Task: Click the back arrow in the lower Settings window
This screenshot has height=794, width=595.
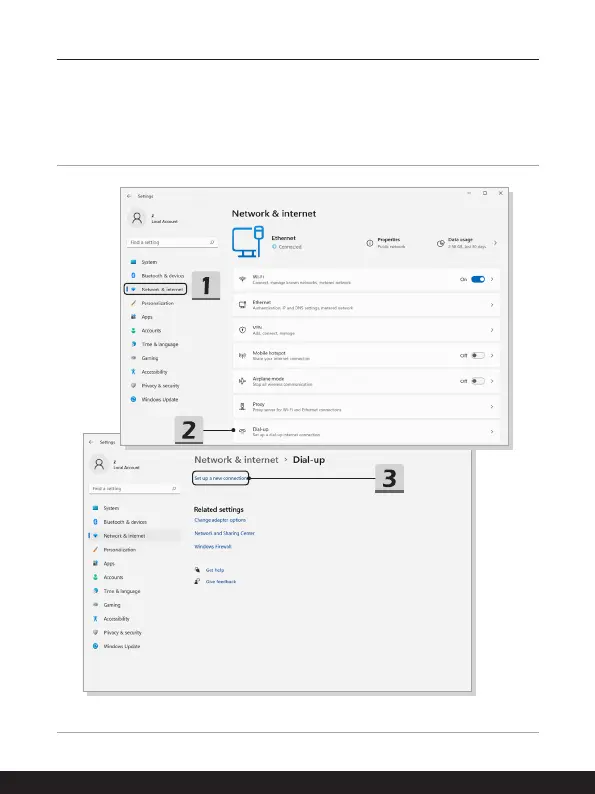Action: [91, 442]
